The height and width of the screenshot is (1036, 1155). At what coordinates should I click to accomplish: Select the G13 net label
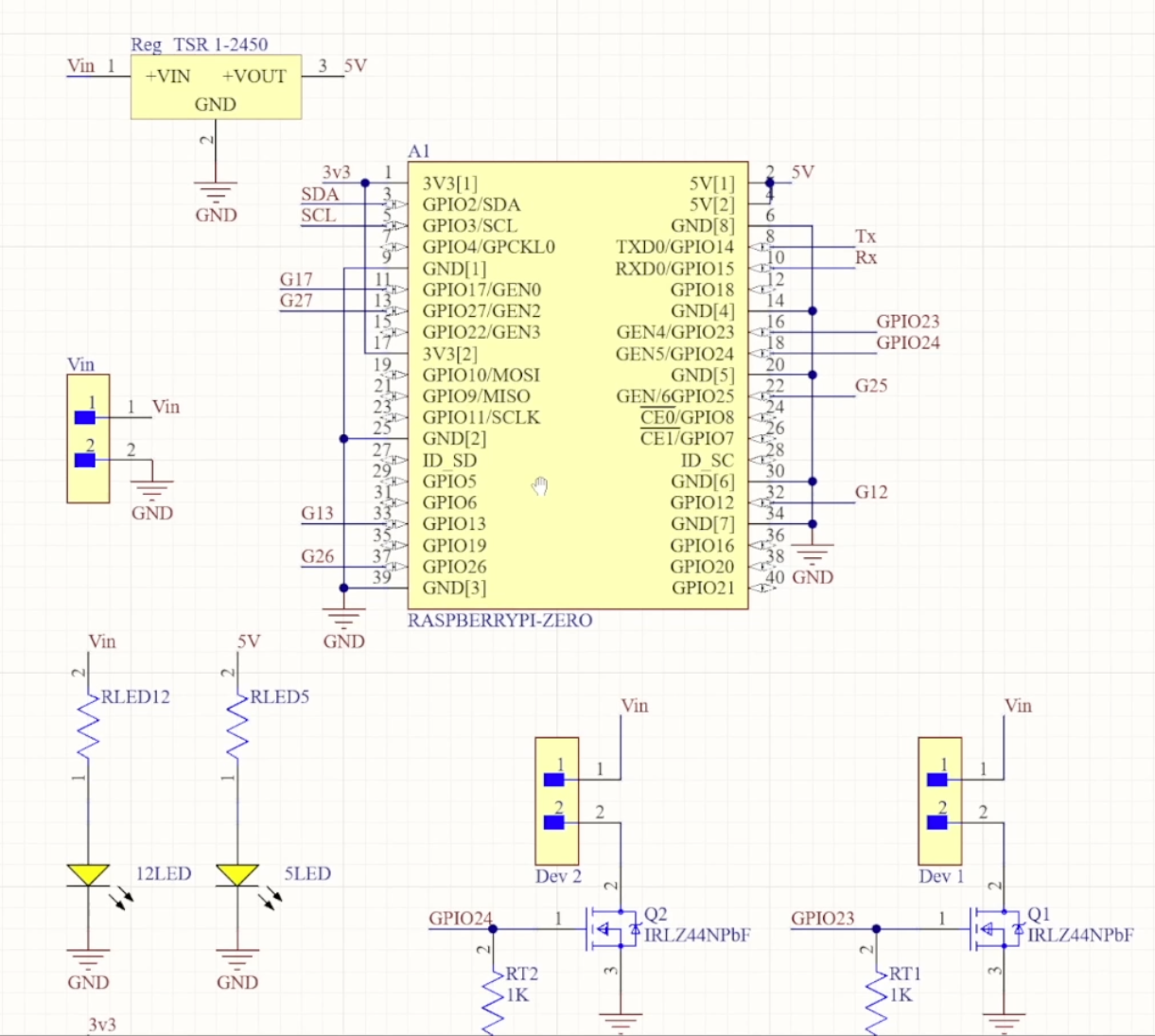(317, 514)
